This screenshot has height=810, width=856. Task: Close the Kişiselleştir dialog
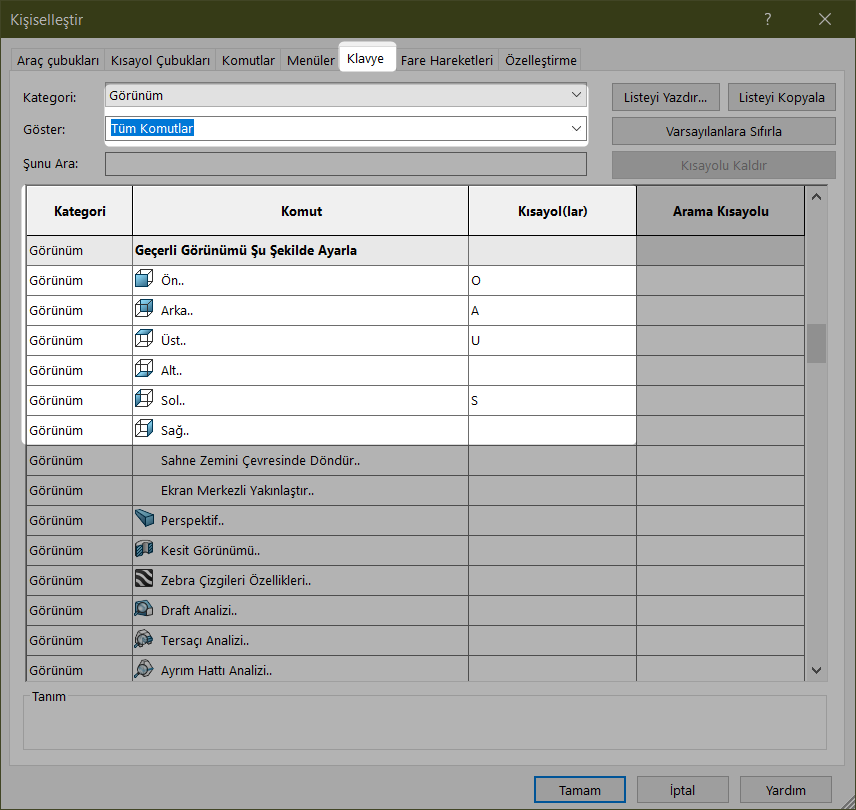[825, 19]
